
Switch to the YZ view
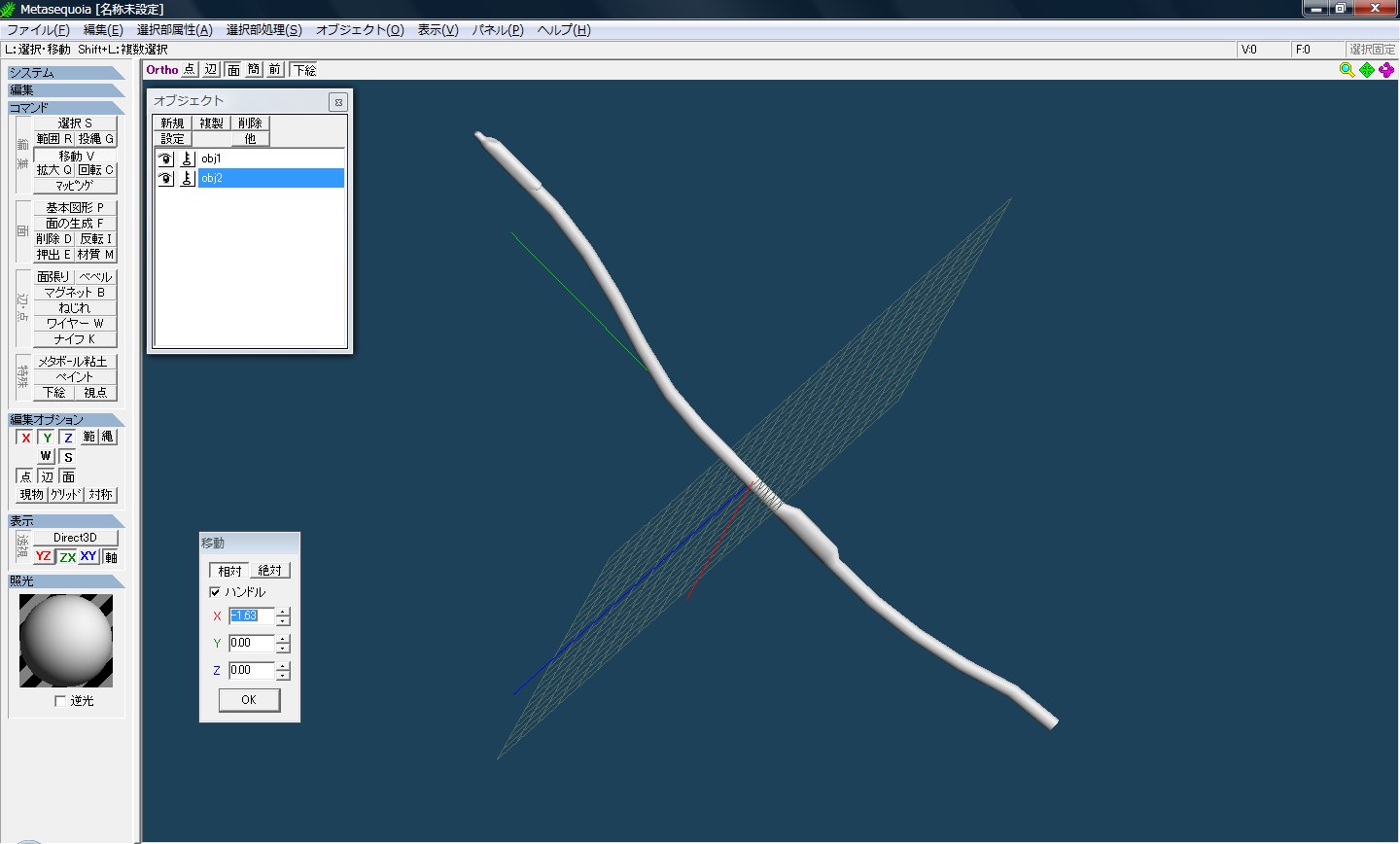(44, 556)
